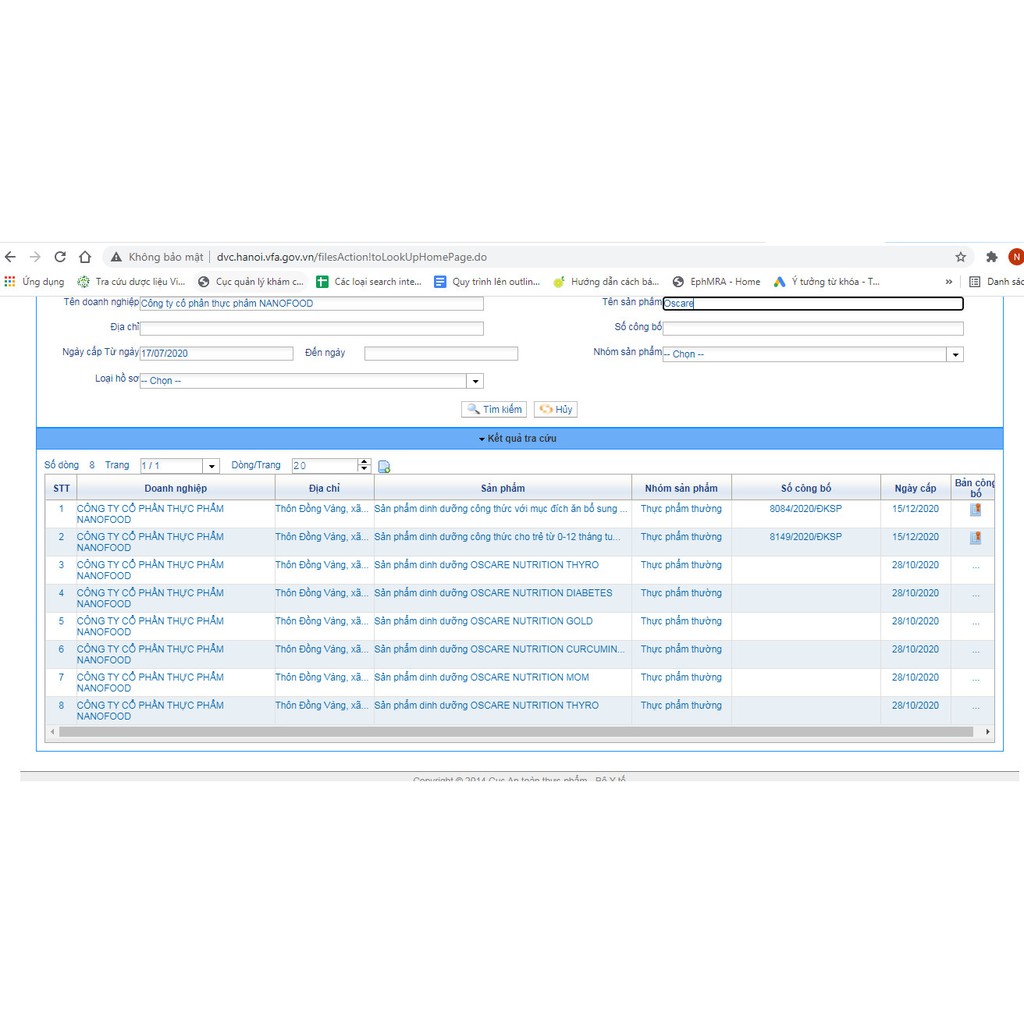Open Hướng dẫn cách bá... bookmark
This screenshot has height=1024, width=1024.
click(x=606, y=281)
